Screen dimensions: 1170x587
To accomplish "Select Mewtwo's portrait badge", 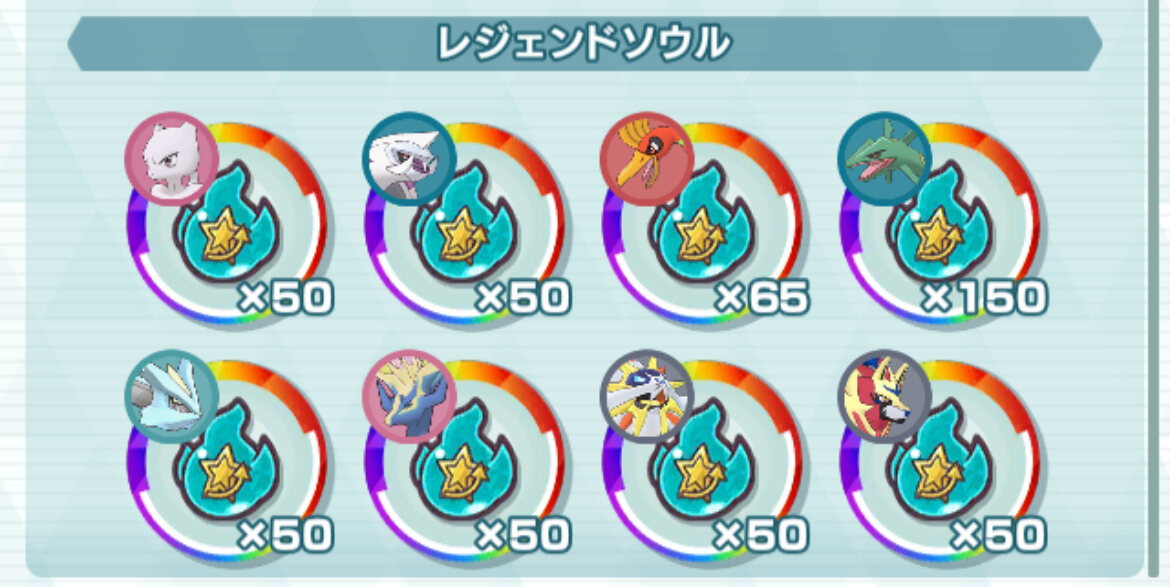I will [x=172, y=159].
